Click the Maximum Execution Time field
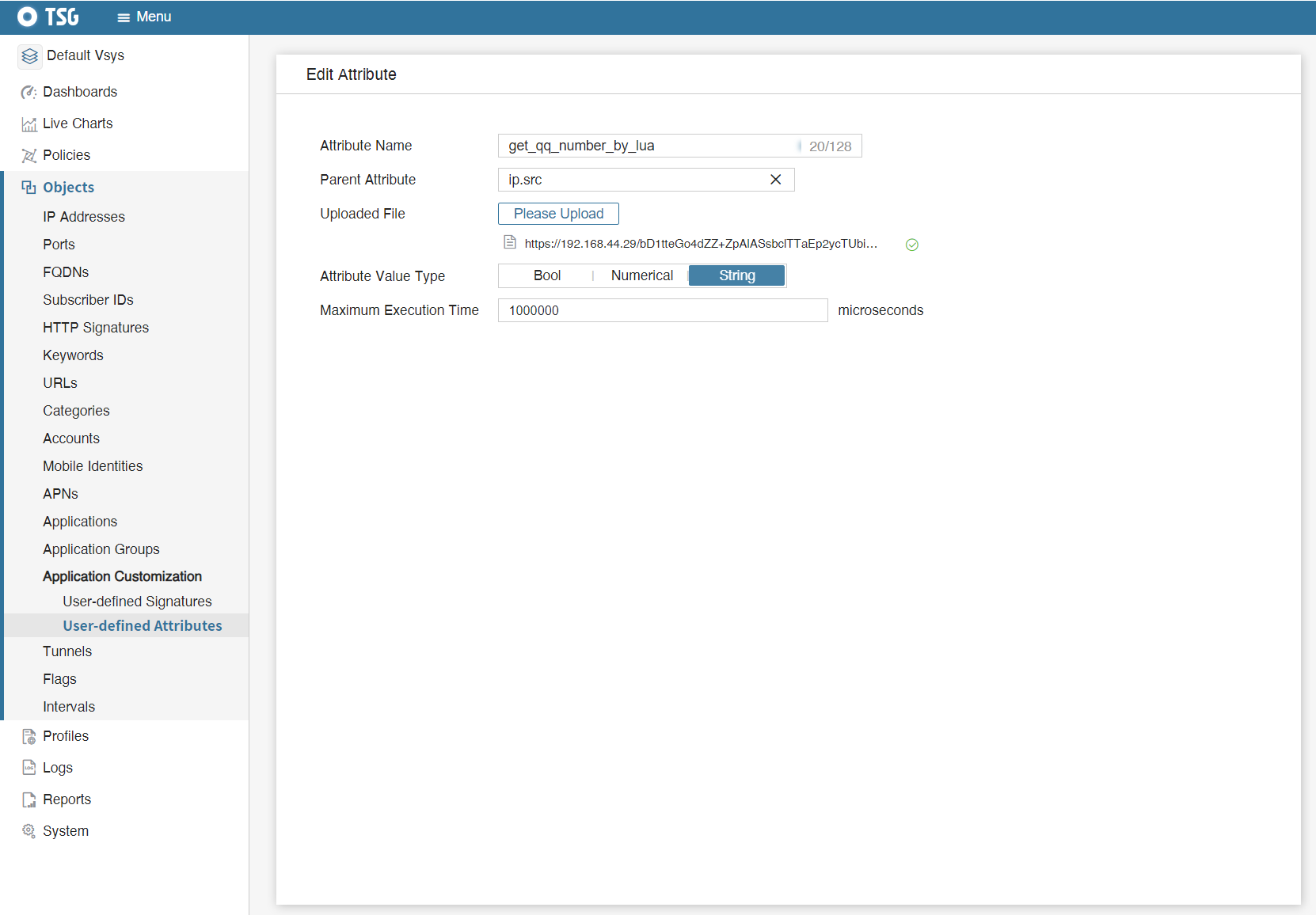Screen dimensions: 1316x915 (x=662, y=310)
